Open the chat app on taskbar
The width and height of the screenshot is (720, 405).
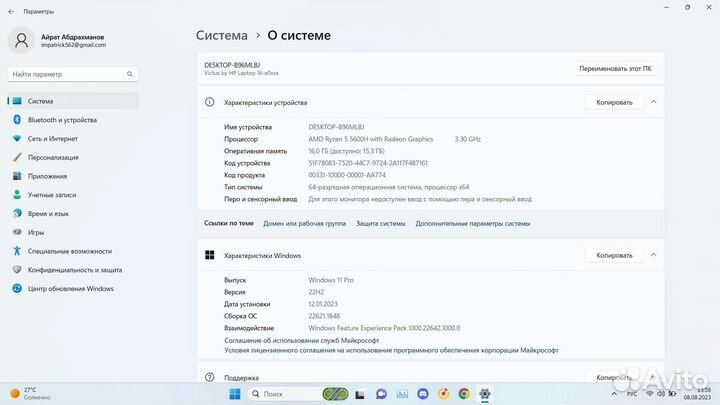click(x=381, y=394)
